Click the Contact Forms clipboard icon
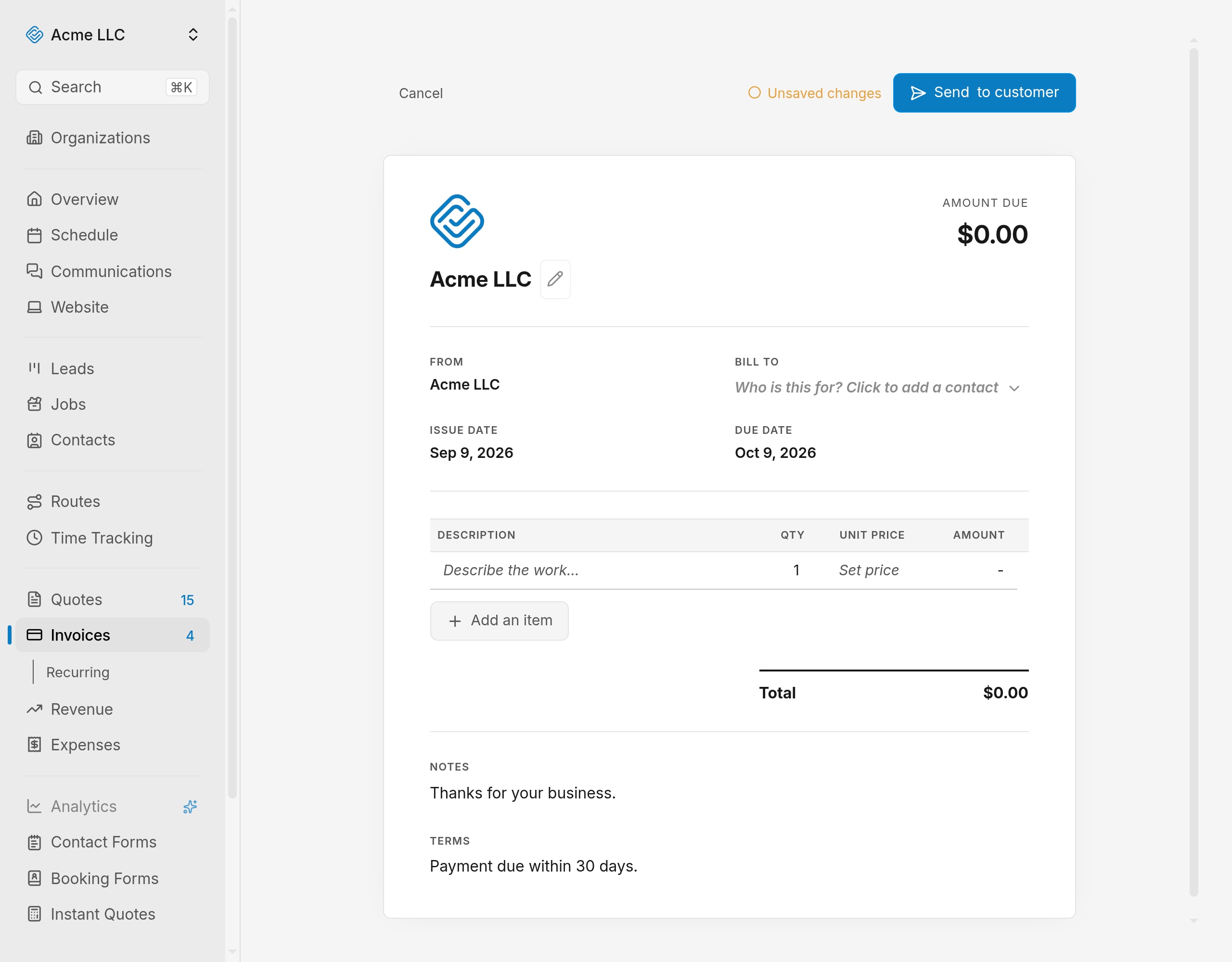The width and height of the screenshot is (1232, 962). click(35, 842)
